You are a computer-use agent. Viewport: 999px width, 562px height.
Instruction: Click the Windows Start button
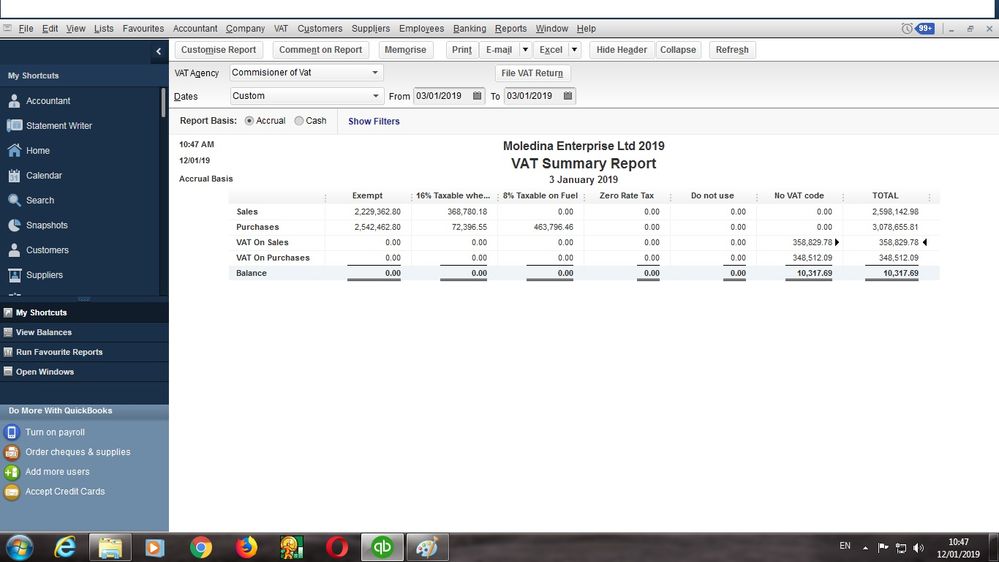pos(19,547)
